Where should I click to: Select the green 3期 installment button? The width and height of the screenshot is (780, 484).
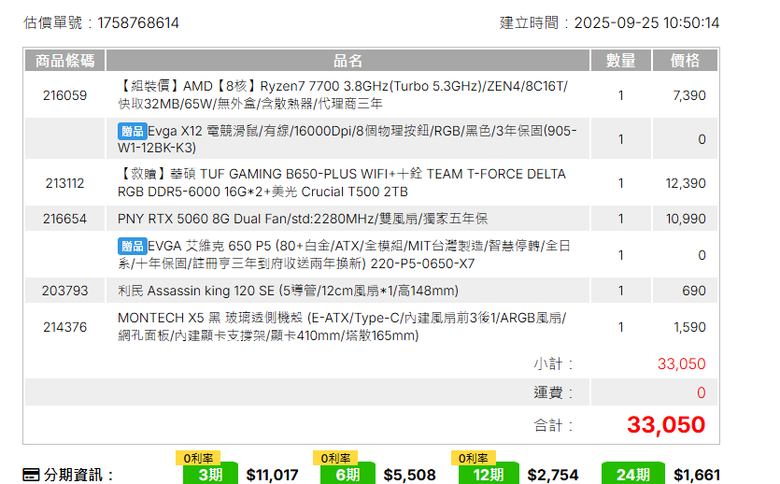210,475
